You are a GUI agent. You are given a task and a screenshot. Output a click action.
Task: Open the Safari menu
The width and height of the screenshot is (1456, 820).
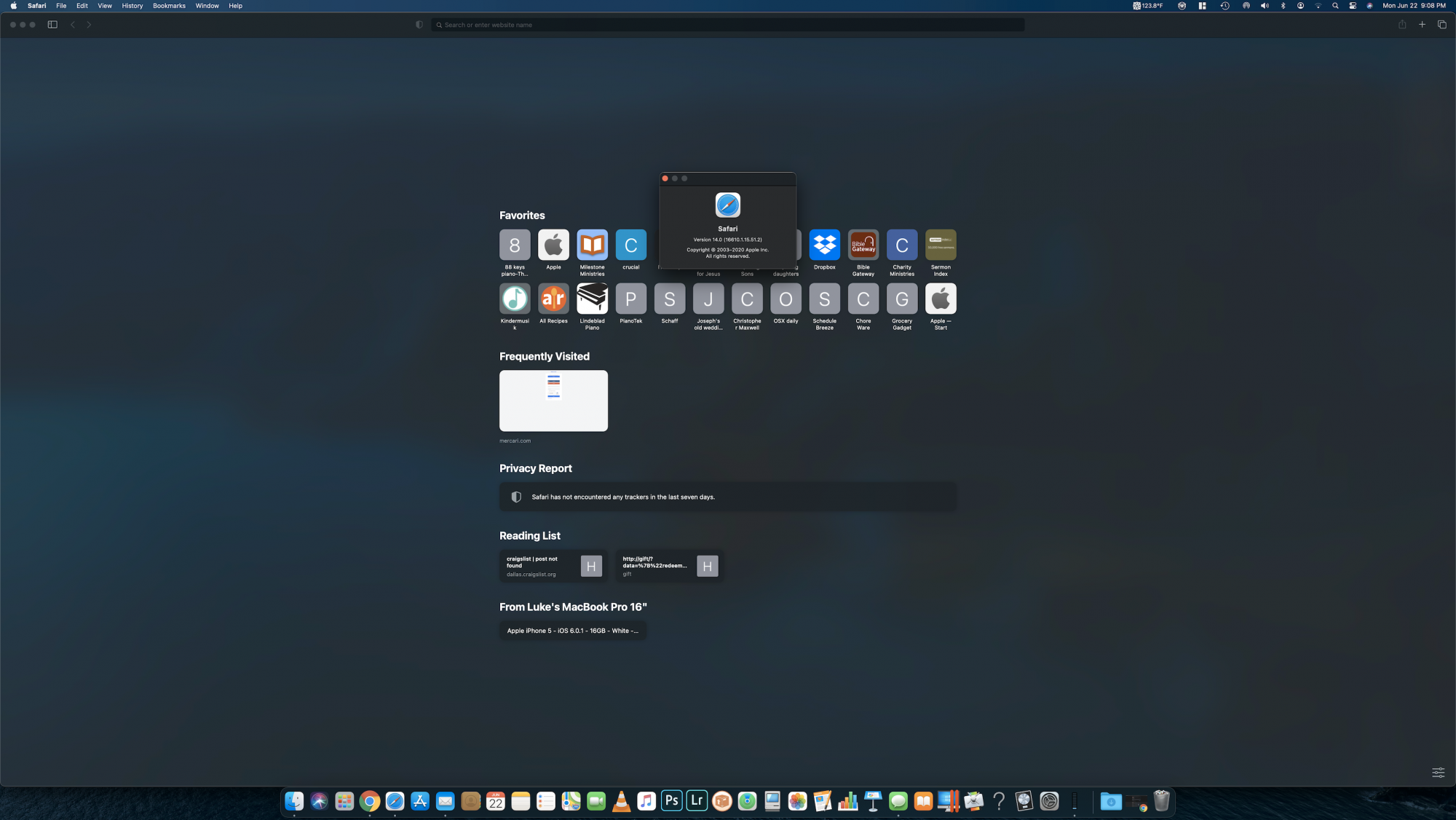[36, 6]
